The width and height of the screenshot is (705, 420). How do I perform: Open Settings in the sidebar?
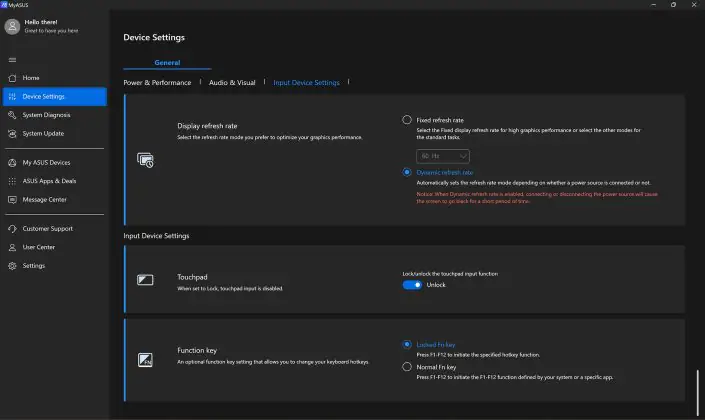[x=55, y=266]
